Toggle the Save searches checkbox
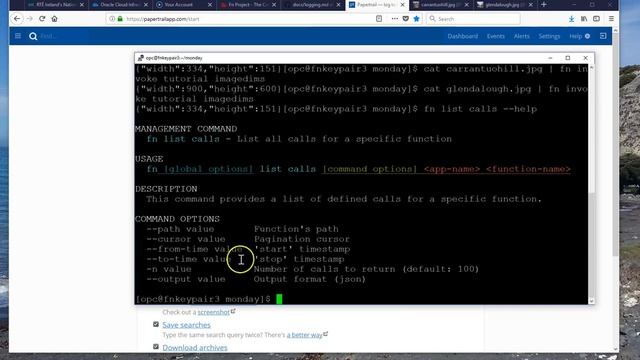The width and height of the screenshot is (640, 360). [x=156, y=324]
